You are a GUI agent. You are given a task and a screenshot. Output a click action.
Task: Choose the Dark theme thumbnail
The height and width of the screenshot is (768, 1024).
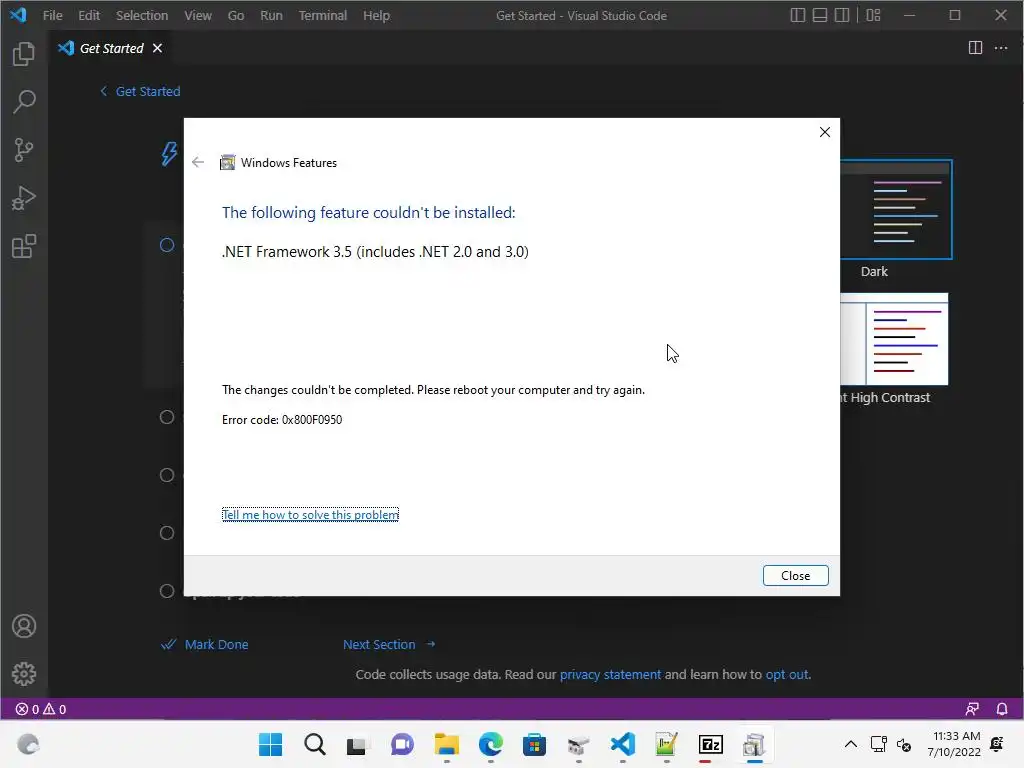(896, 210)
